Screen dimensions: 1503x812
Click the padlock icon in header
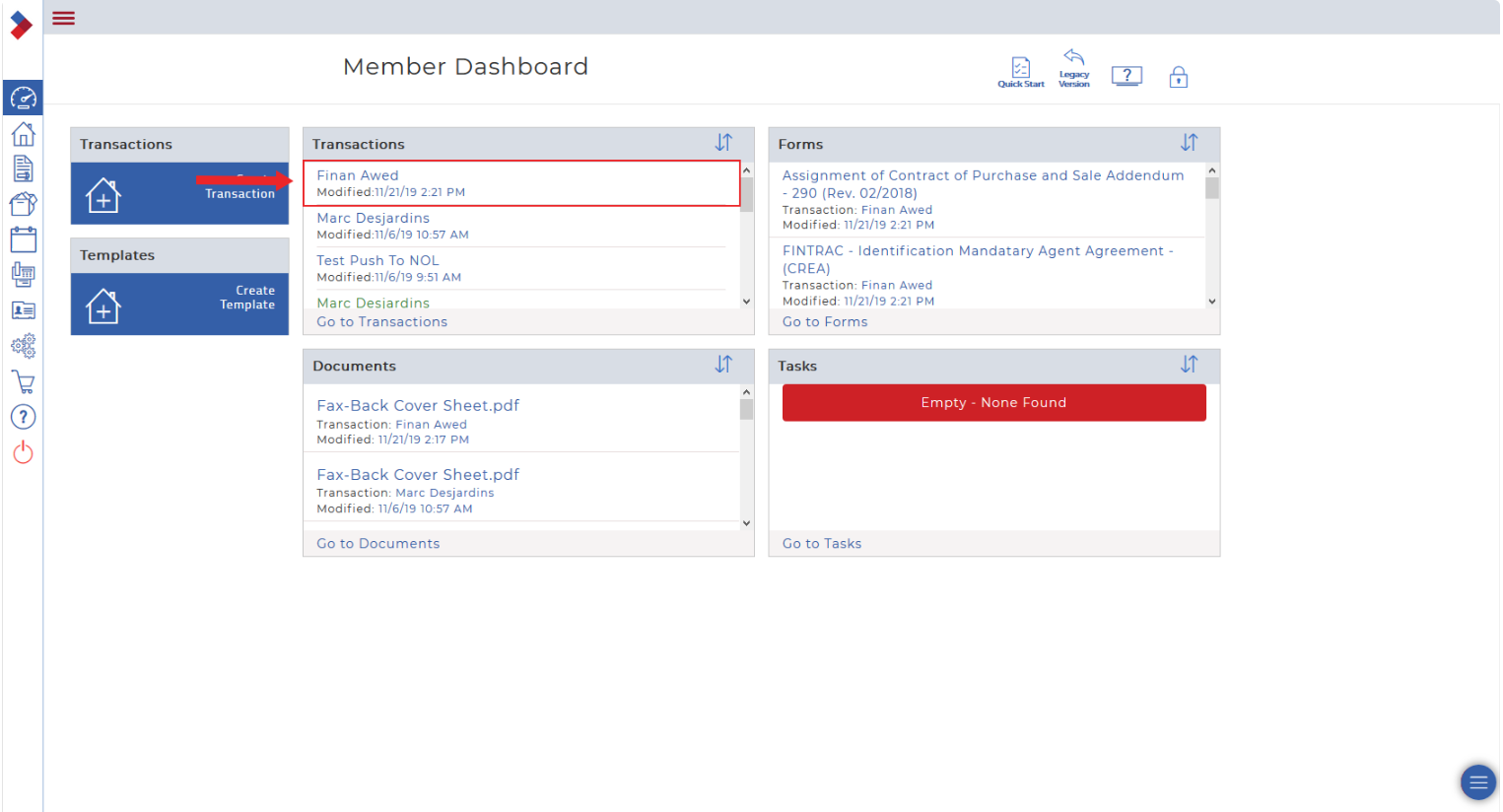click(1178, 77)
